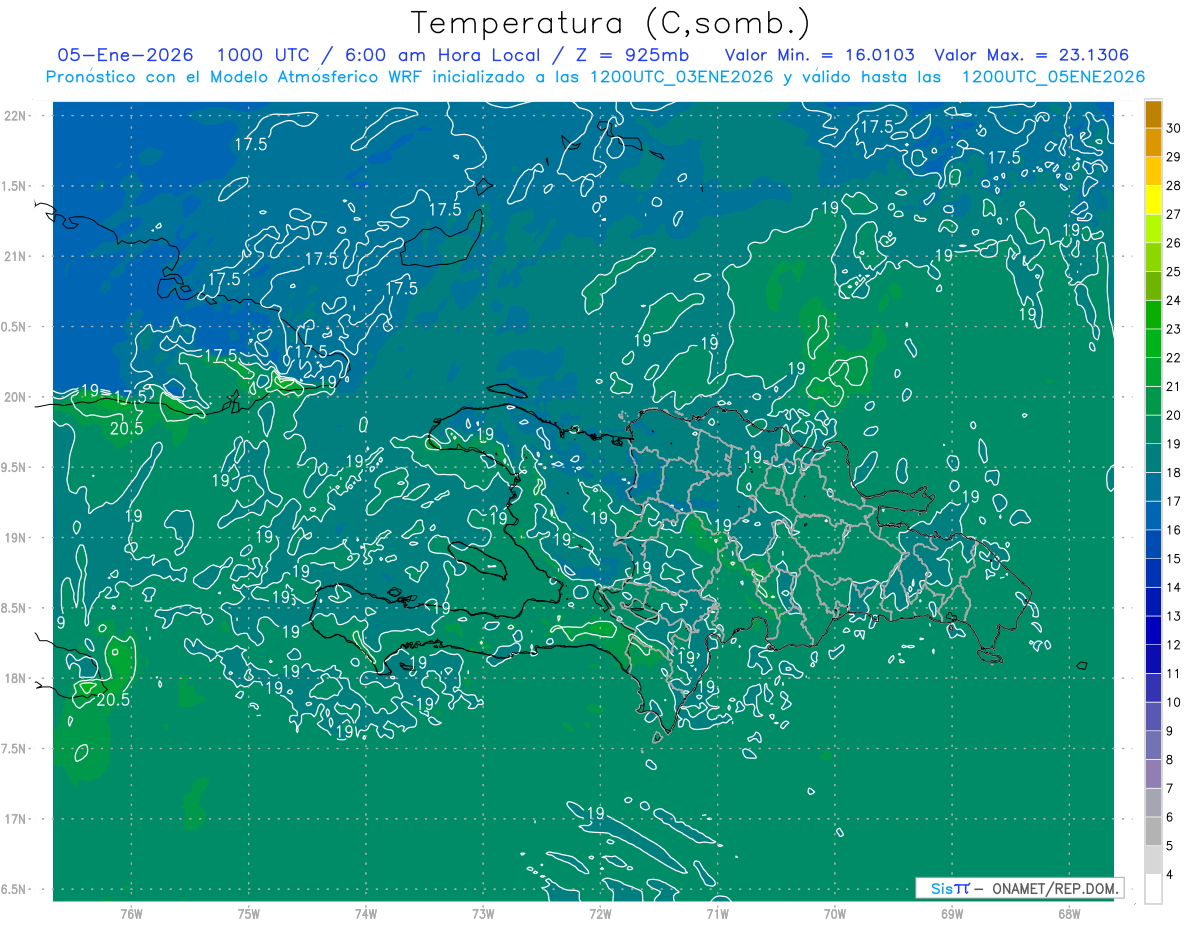1200x927 pixels.
Task: Pick the teal swatch labeled 19
Action: point(1153,431)
